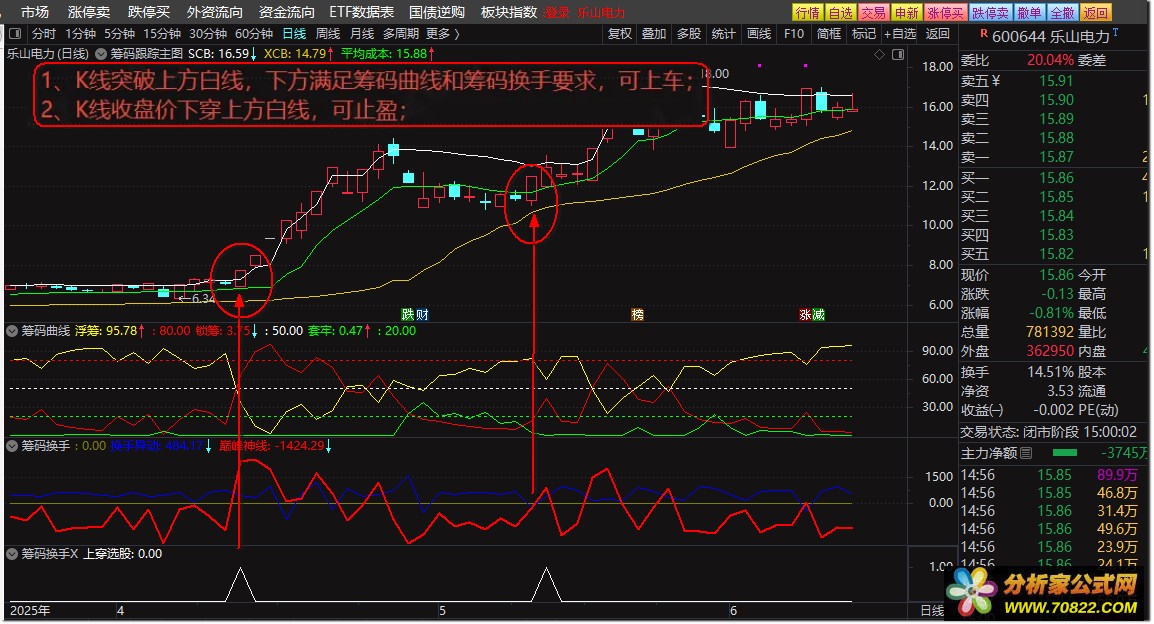Click the yellow 自选 button
The width and height of the screenshot is (1154, 624).
tap(840, 13)
